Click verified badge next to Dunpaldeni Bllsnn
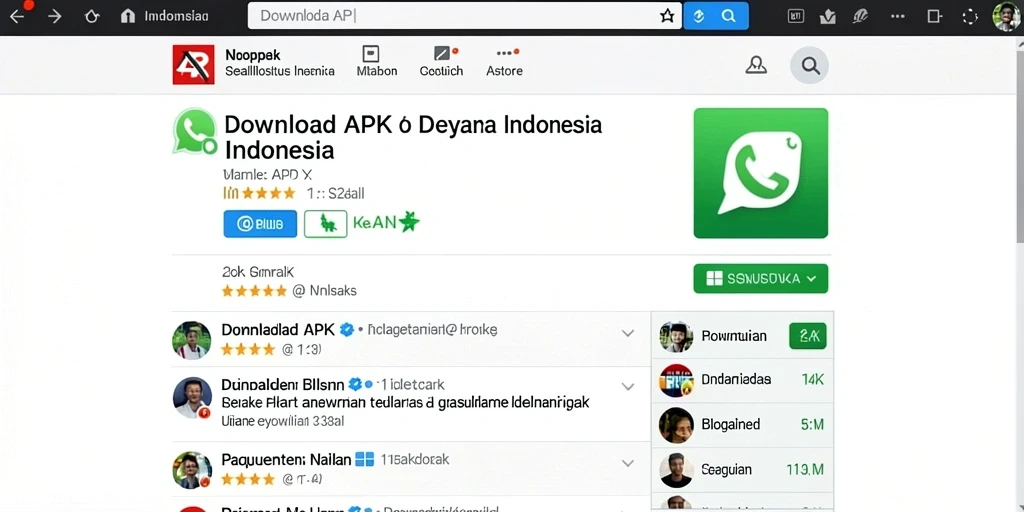The image size is (1024, 512). tap(355, 384)
